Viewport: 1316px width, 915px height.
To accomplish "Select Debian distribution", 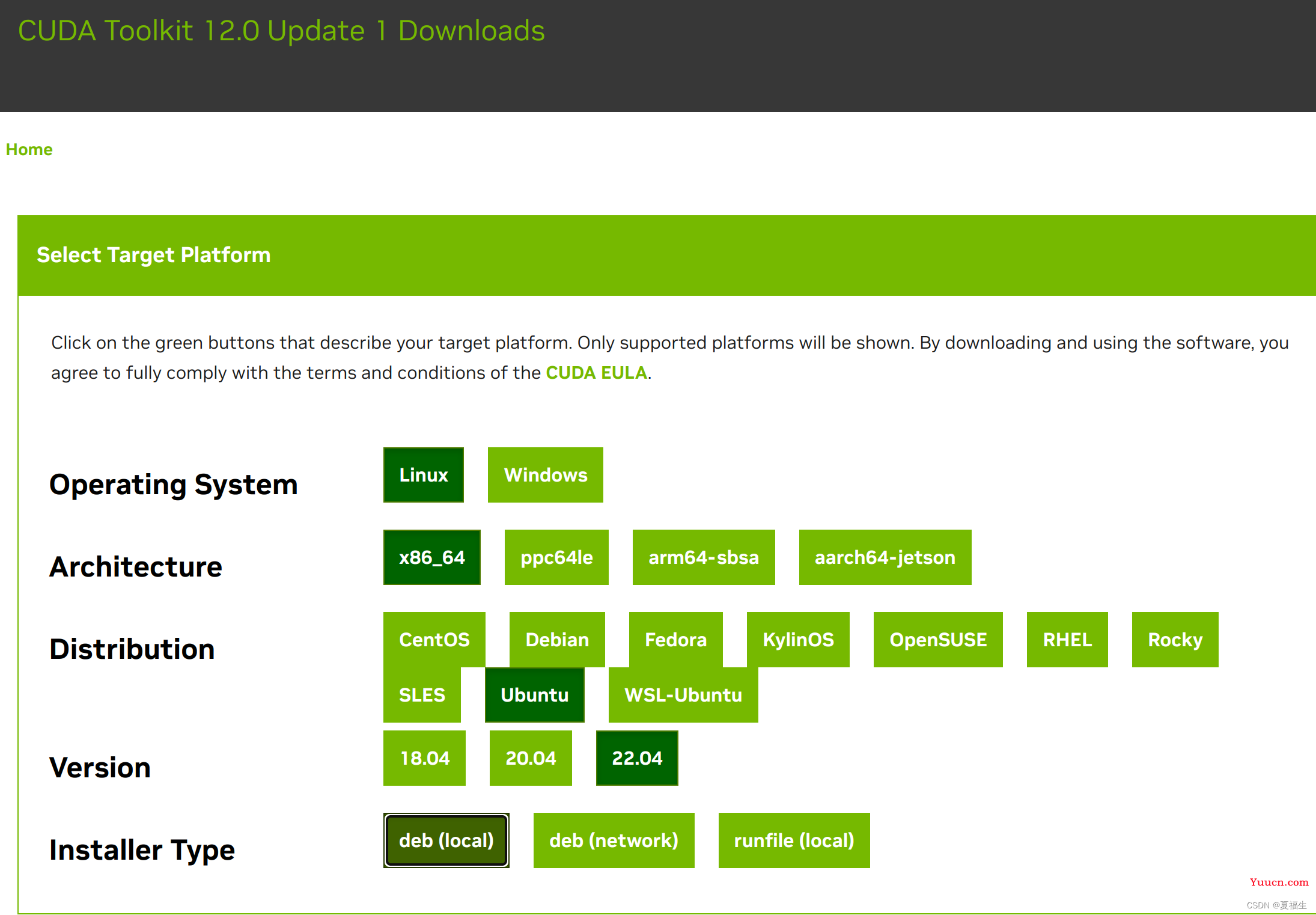I will [x=557, y=640].
